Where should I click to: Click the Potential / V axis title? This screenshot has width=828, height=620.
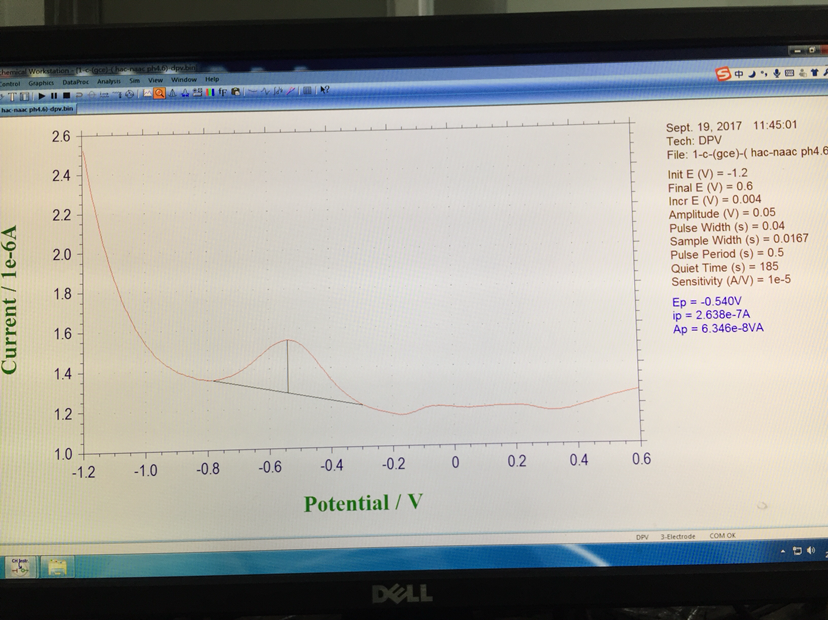pyautogui.click(x=363, y=503)
